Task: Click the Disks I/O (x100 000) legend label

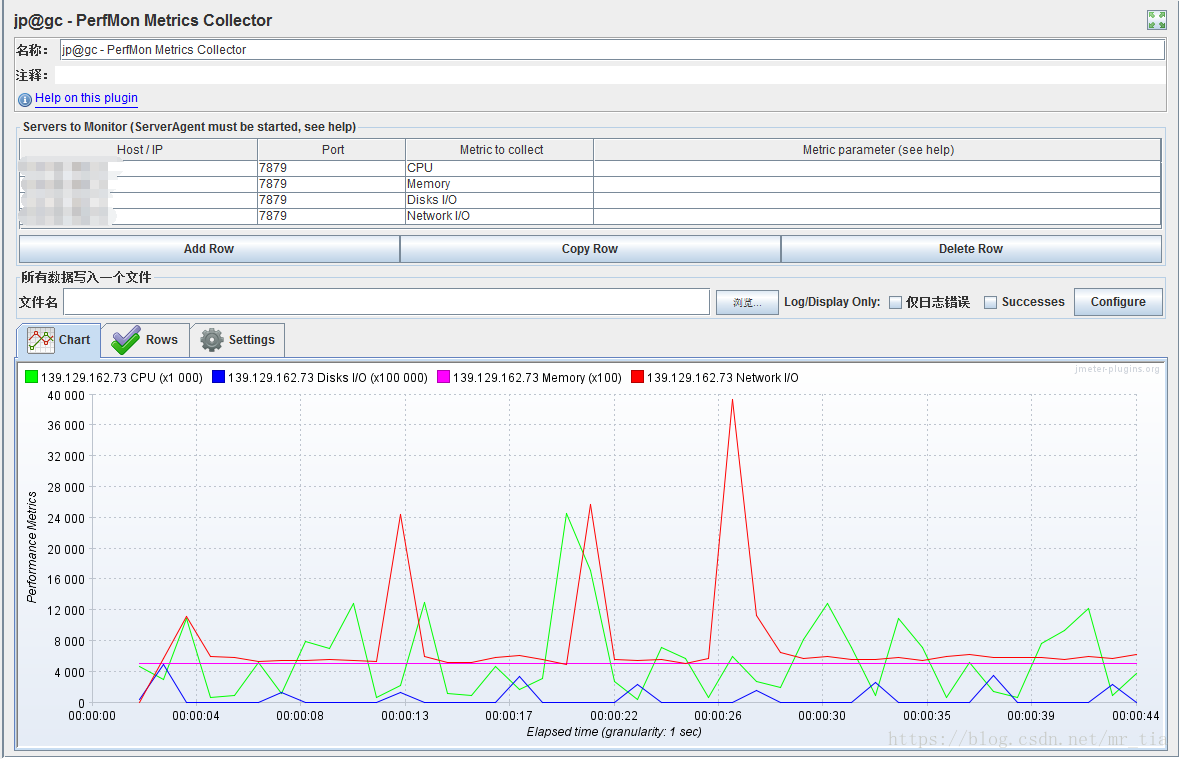Action: pyautogui.click(x=328, y=378)
